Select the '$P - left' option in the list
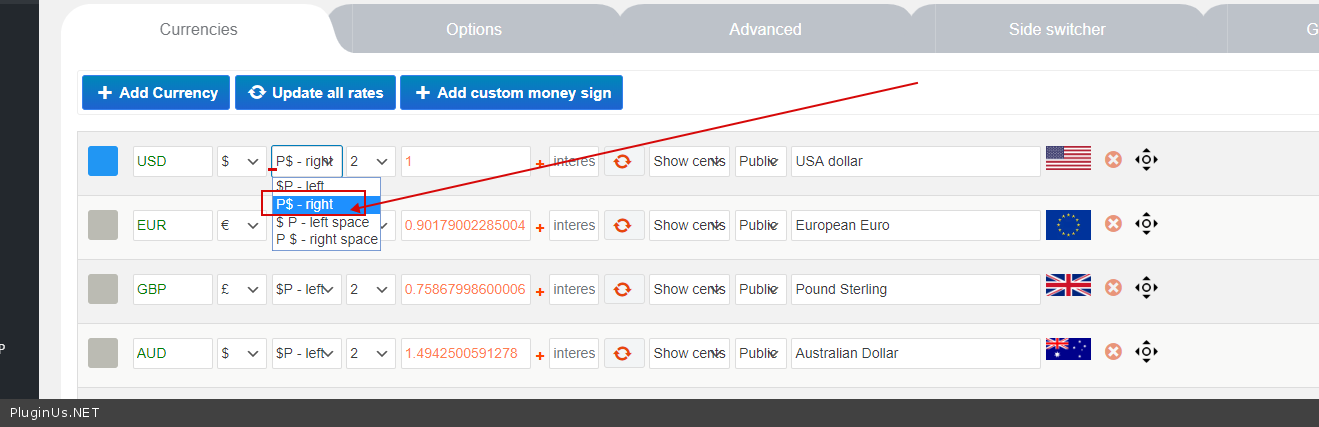 click(300, 186)
